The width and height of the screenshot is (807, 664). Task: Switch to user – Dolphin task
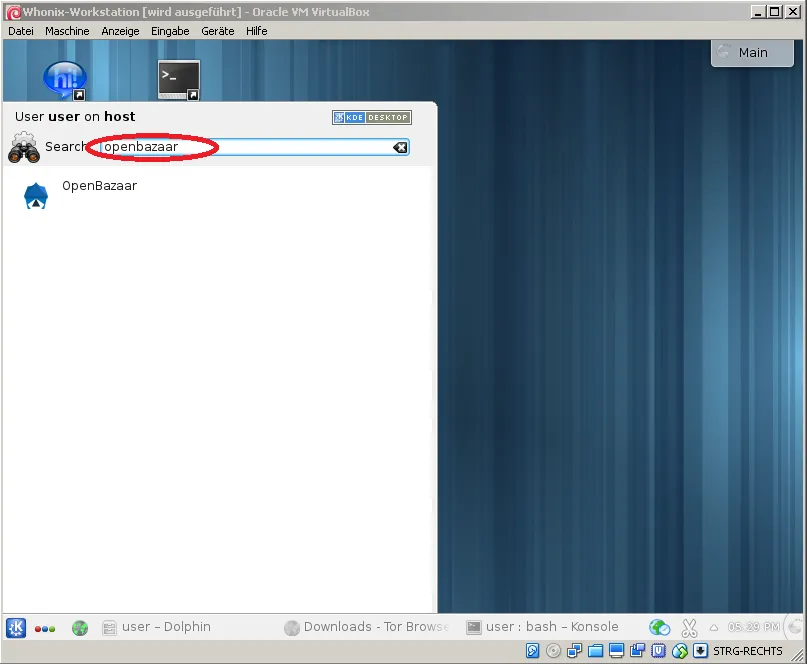[x=156, y=627]
